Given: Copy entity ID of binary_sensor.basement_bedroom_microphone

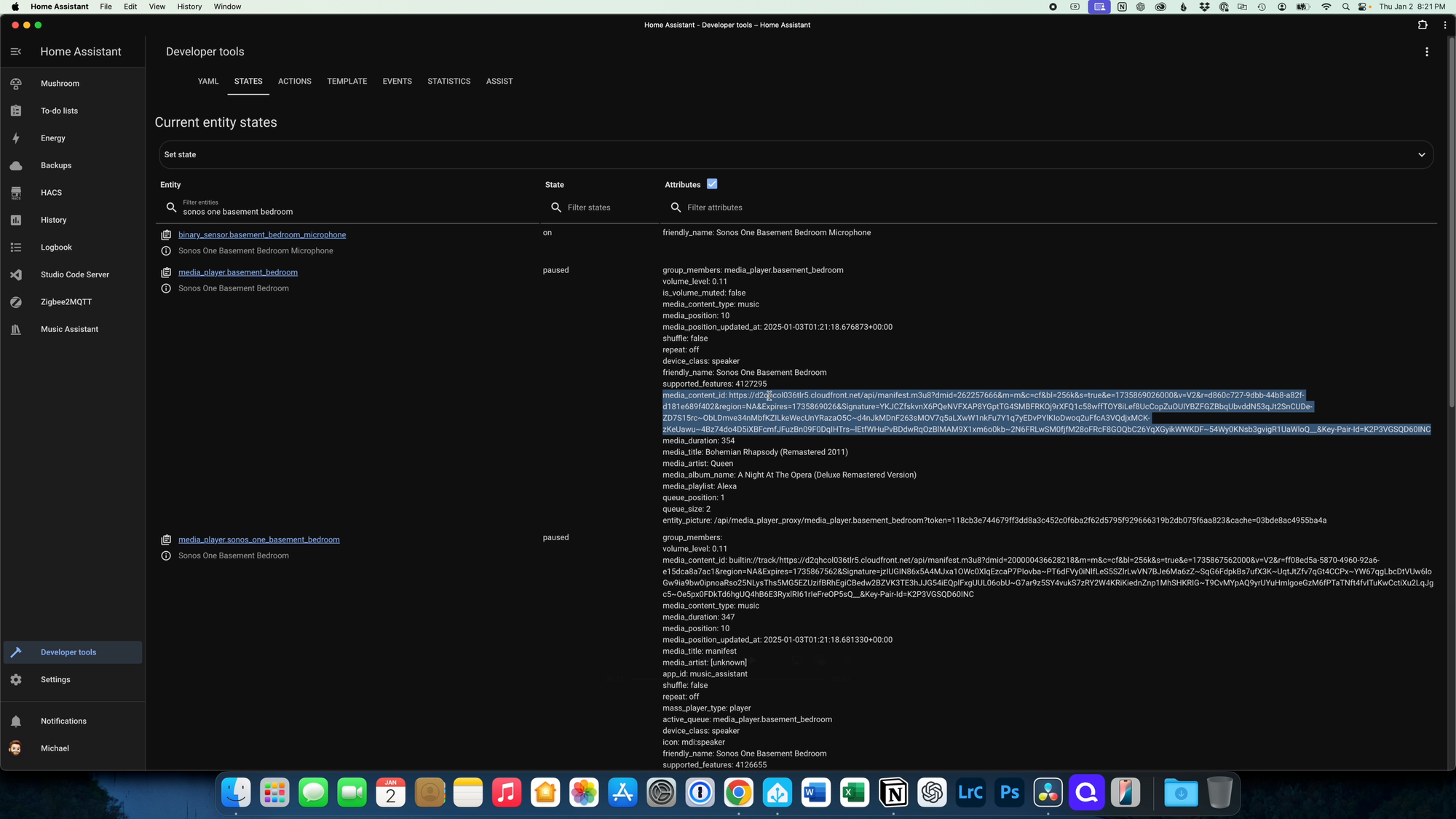Looking at the screenshot, I should coord(166,235).
